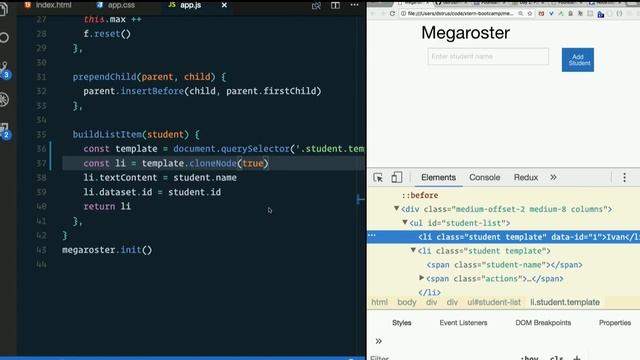Open the DevTools Elements tab
640x360 pixels.
438,178
